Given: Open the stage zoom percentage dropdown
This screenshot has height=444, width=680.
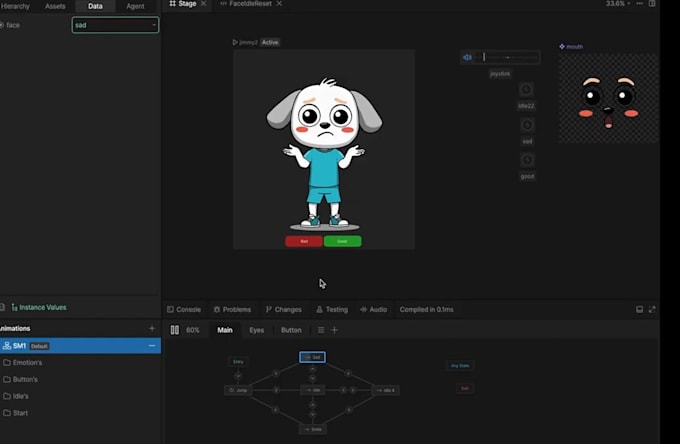Looking at the screenshot, I should point(618,3).
